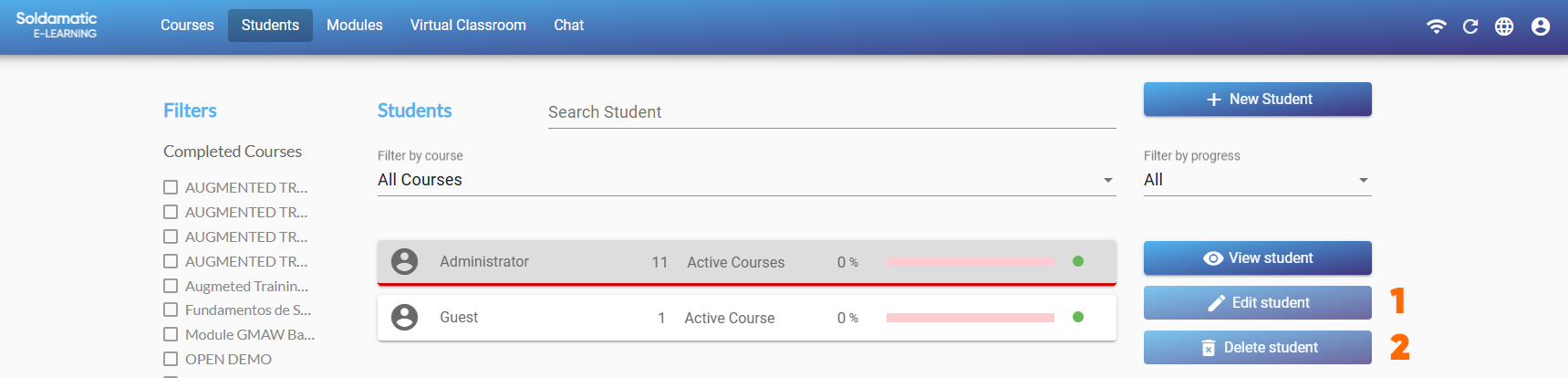Check the Module GMAW Ba... checkbox
The width and height of the screenshot is (1568, 378).
coord(171,335)
